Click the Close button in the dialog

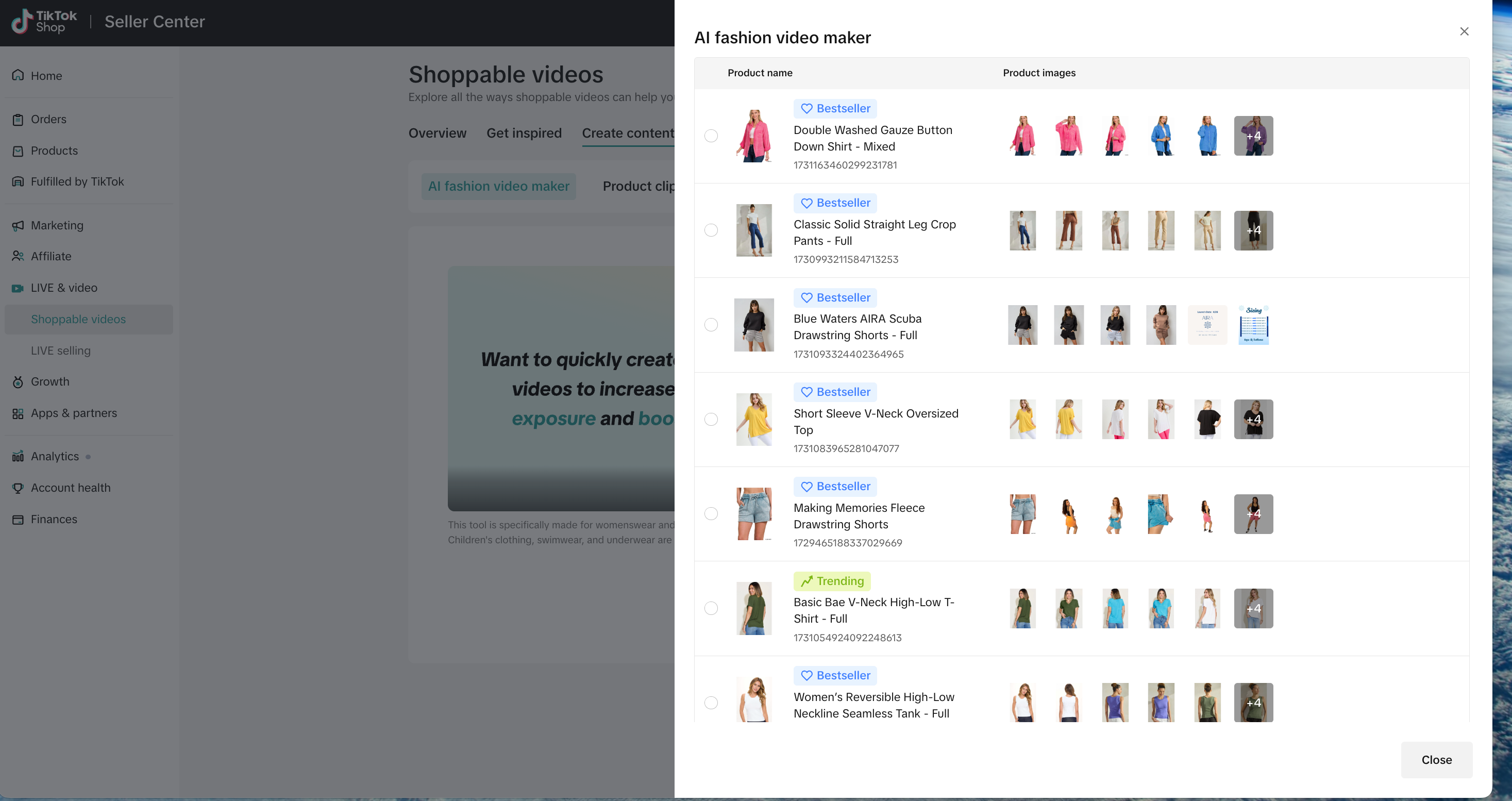click(1436, 760)
